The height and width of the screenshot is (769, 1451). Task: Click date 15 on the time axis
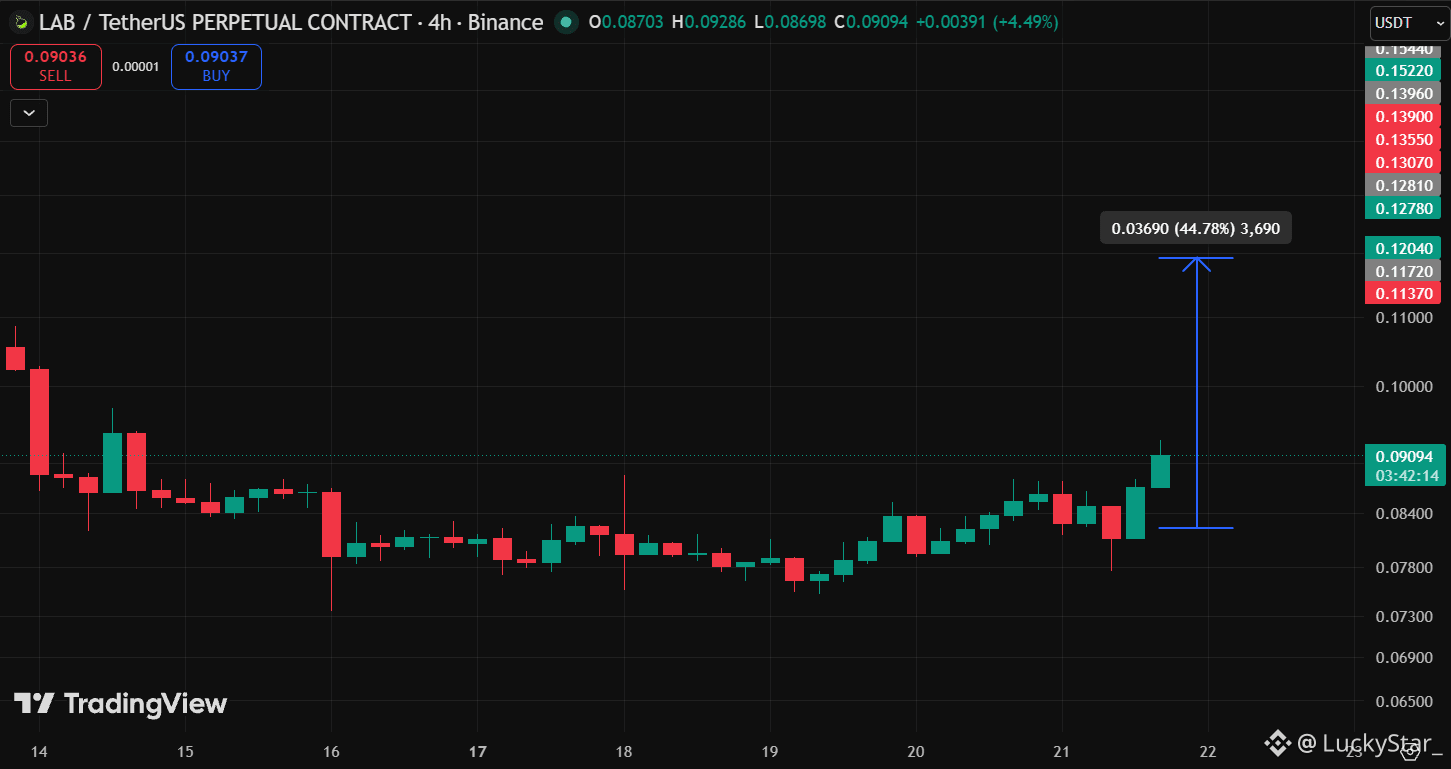pos(185,751)
